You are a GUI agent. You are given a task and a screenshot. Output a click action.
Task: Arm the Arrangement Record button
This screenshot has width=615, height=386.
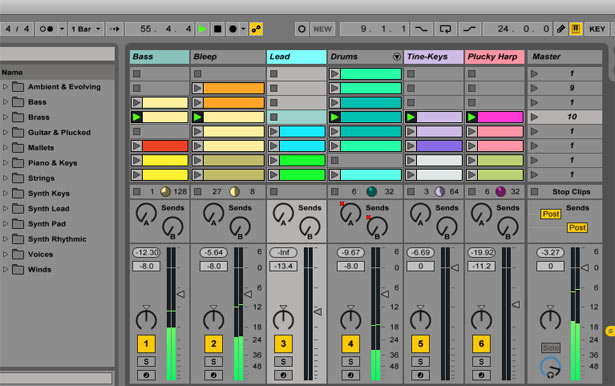(x=233, y=29)
